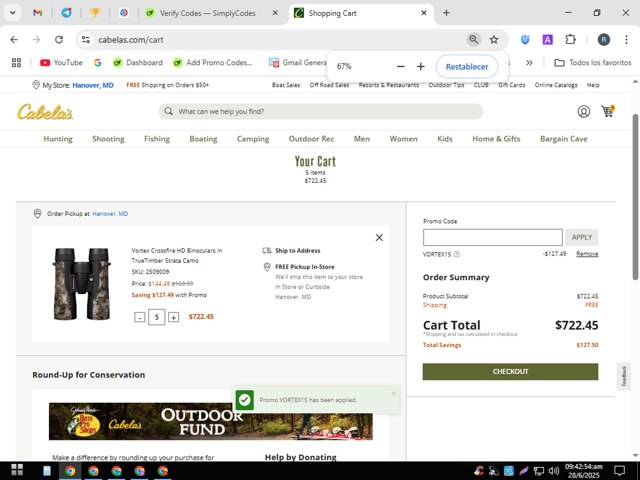Viewport: 640px width, 480px height.
Task: Dismiss the promo applied notification
Action: (x=393, y=394)
